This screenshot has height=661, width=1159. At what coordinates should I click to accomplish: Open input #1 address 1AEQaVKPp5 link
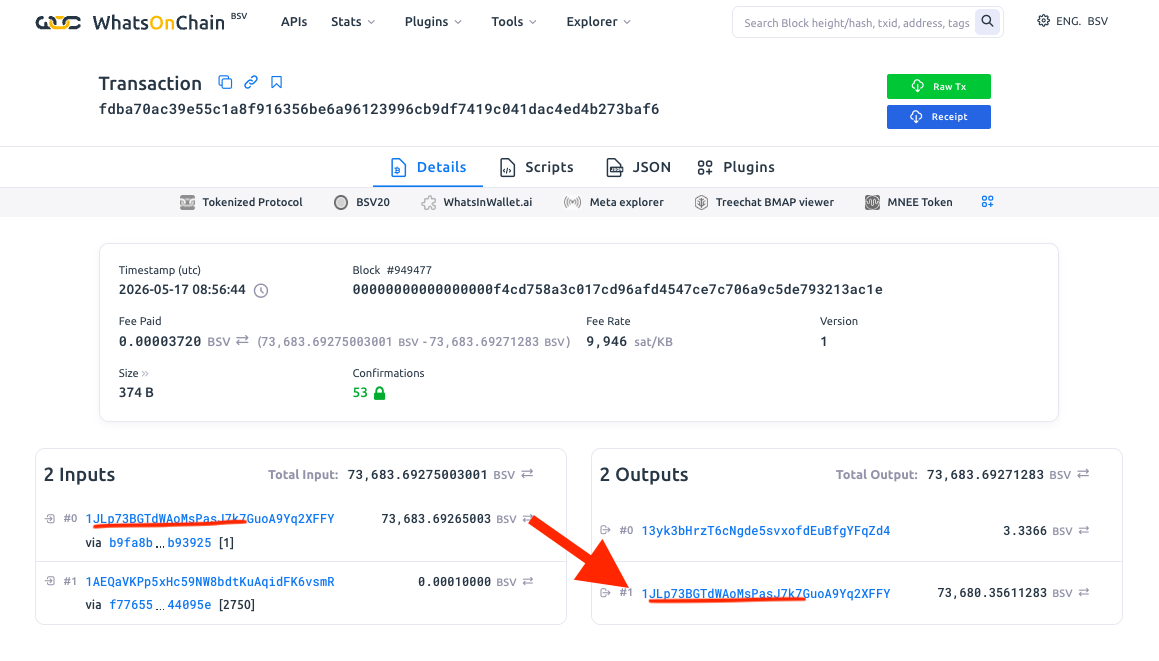point(210,582)
